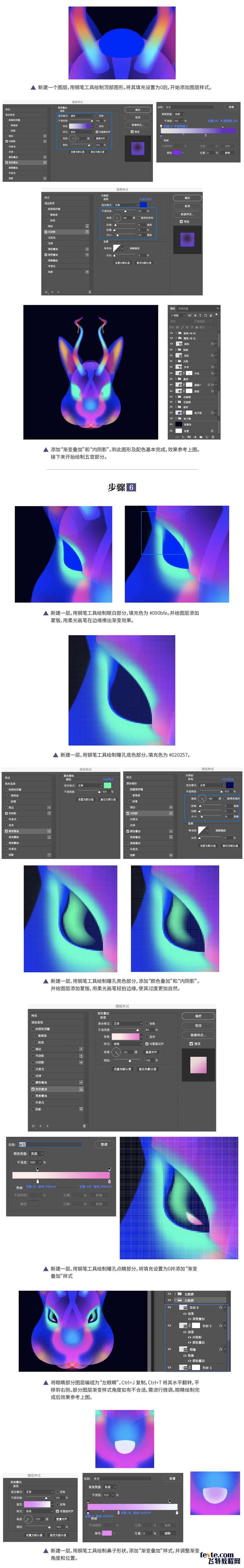Toggle the 反向 checkbox in the pink Gradient Overlay dialog

click(147, 1037)
